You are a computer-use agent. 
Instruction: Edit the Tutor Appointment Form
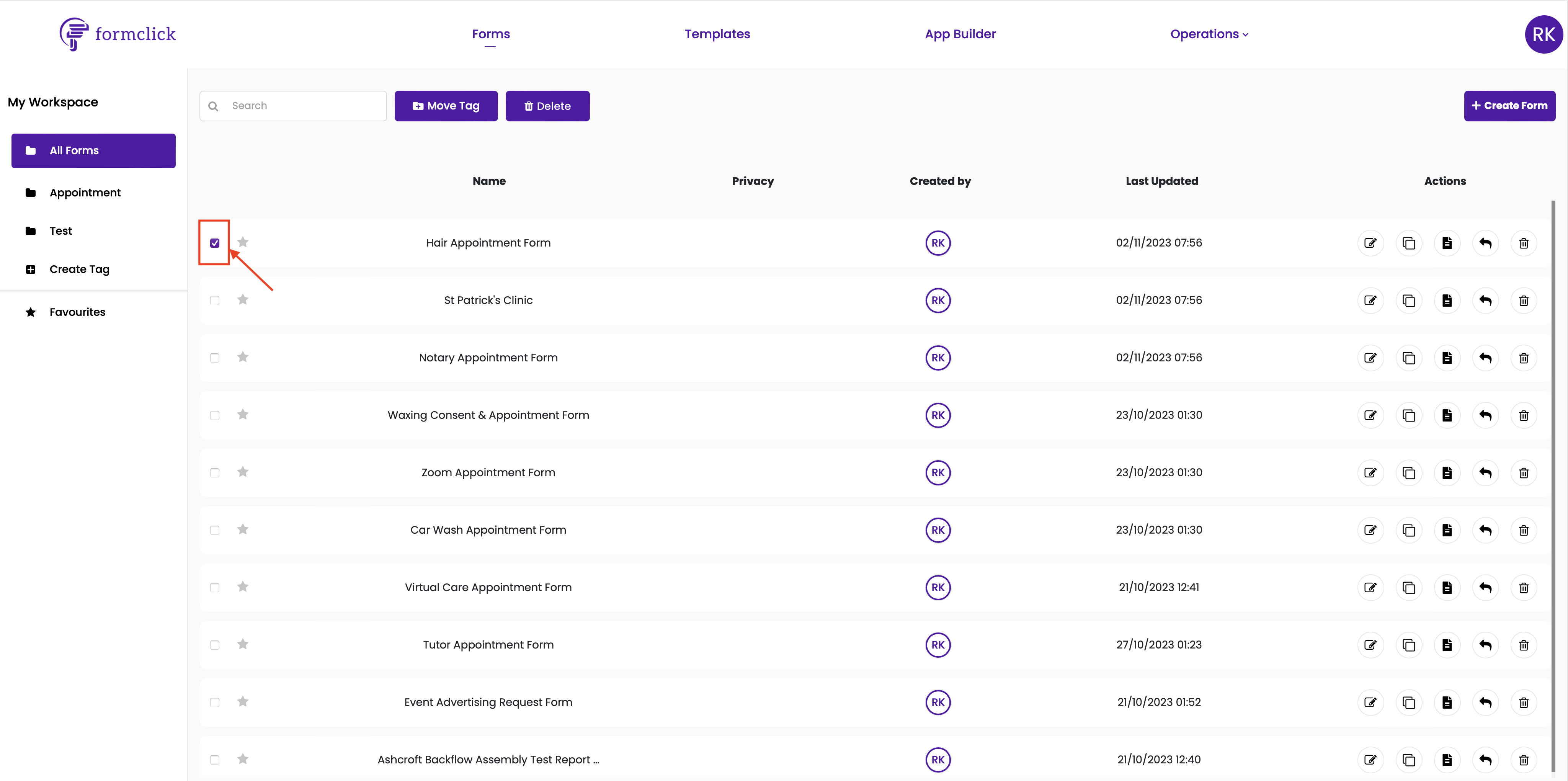click(x=1370, y=645)
